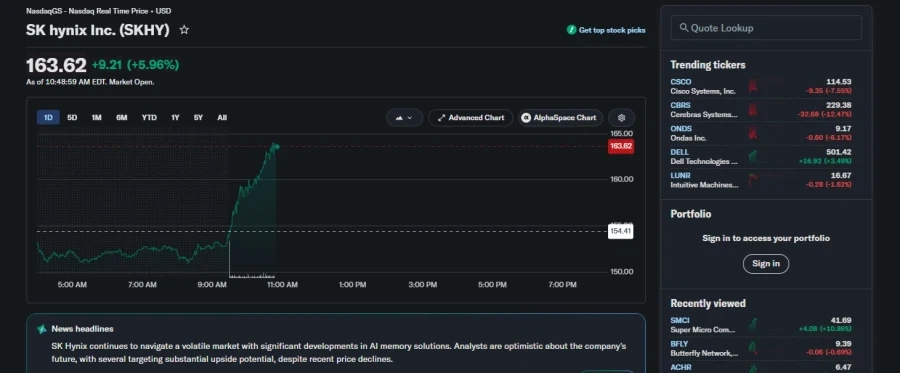Click Butterfly Network company name
Image resolution: width=900 pixels, height=373 pixels.
[704, 353]
